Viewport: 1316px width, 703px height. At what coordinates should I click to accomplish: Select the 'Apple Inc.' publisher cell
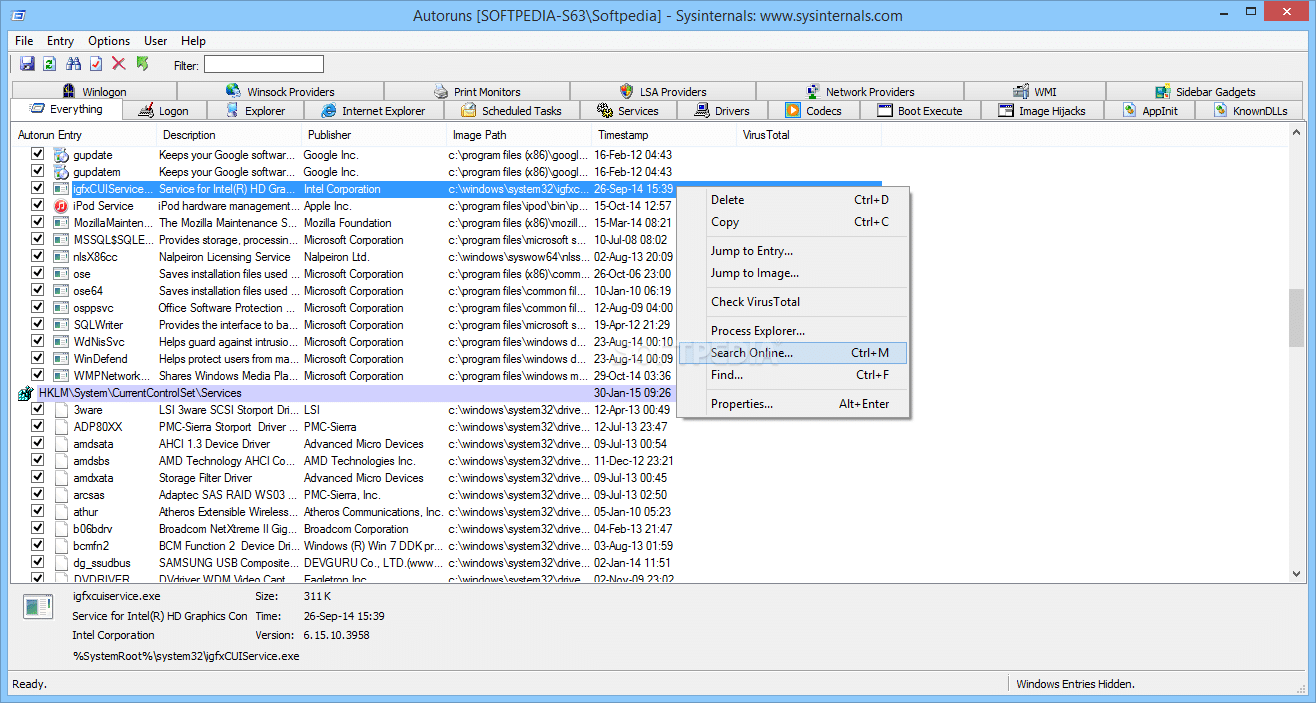pyautogui.click(x=328, y=206)
